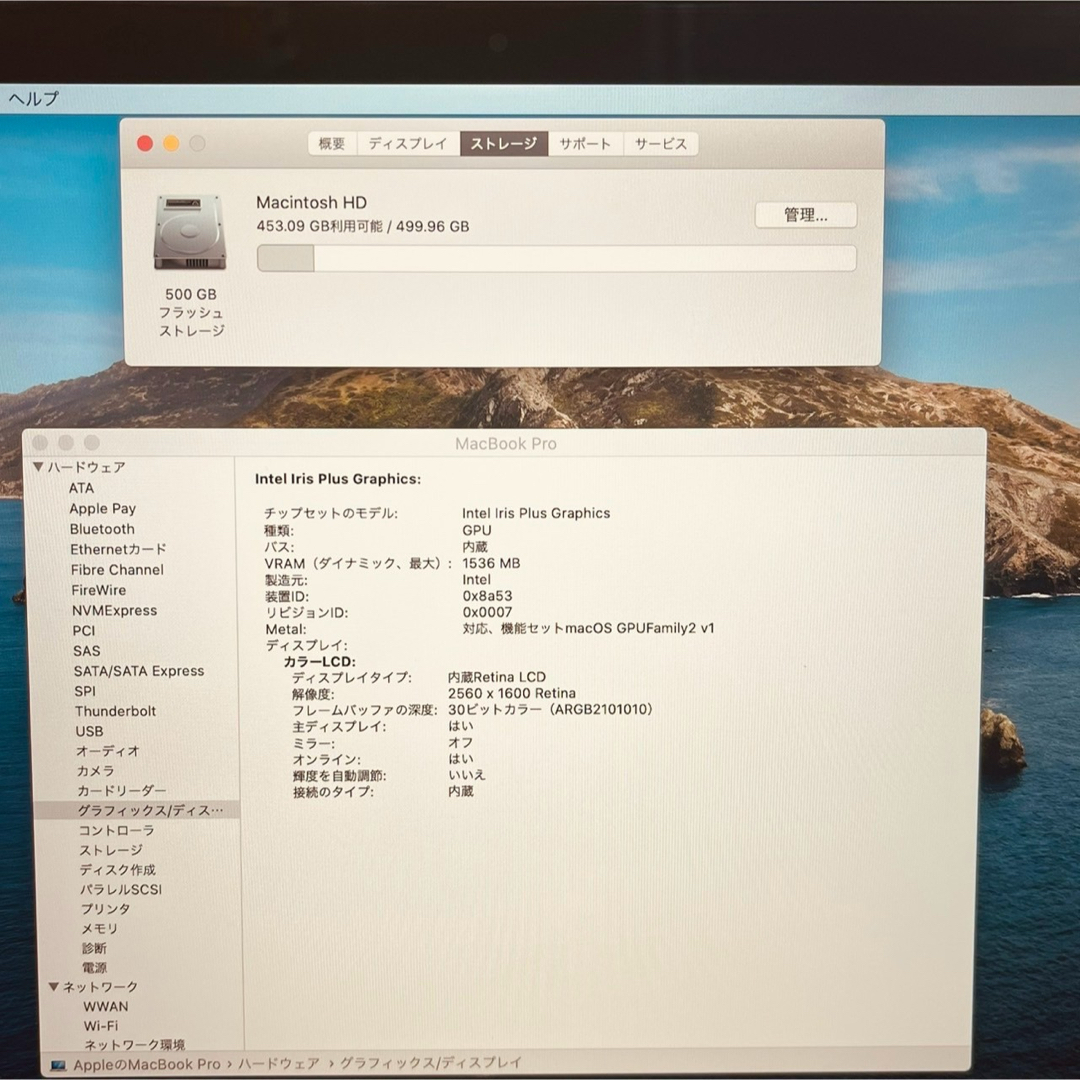Select ATA in the sidebar
This screenshot has width=1080, height=1080.
(81, 488)
